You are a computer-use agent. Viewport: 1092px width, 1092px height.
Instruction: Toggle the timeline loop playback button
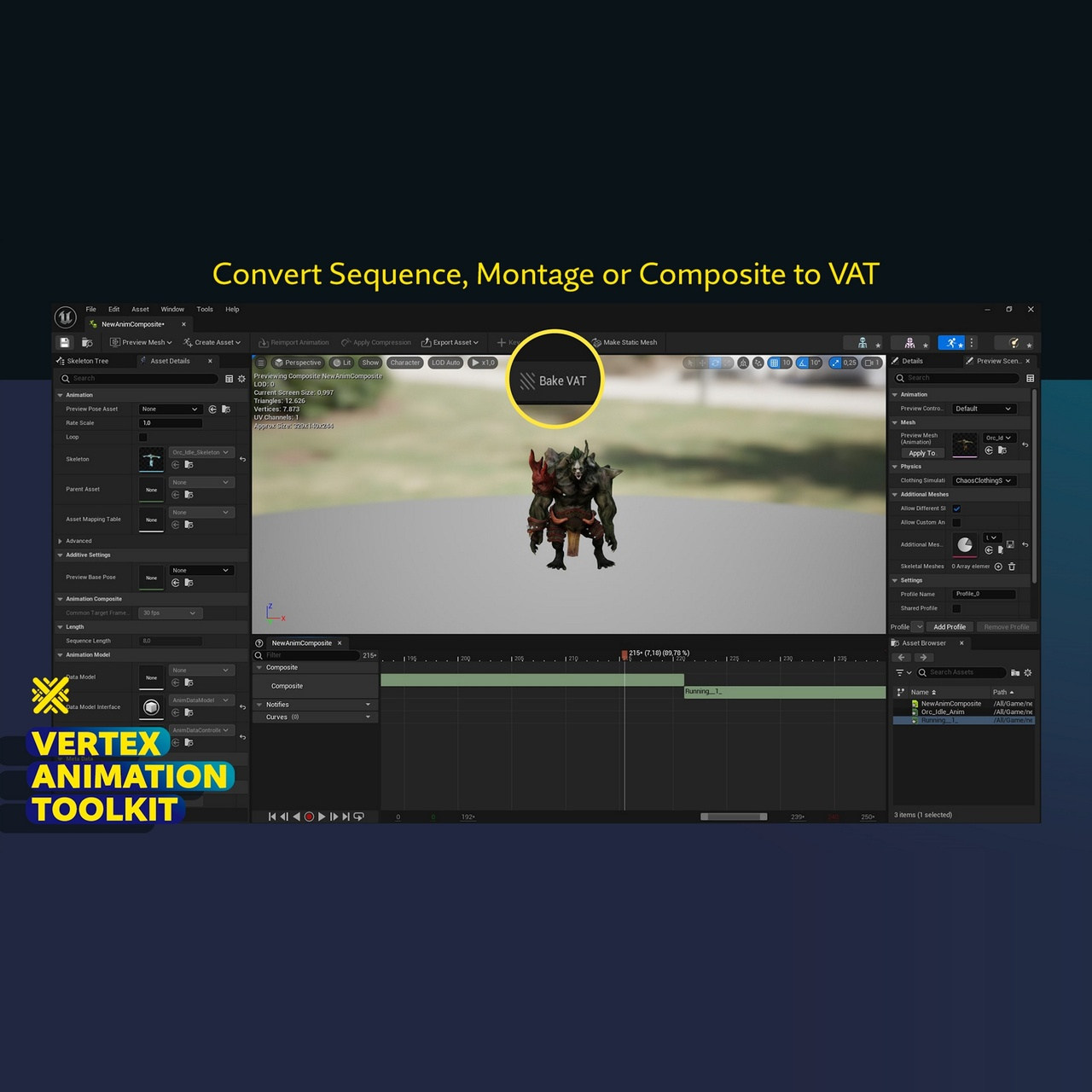point(358,816)
